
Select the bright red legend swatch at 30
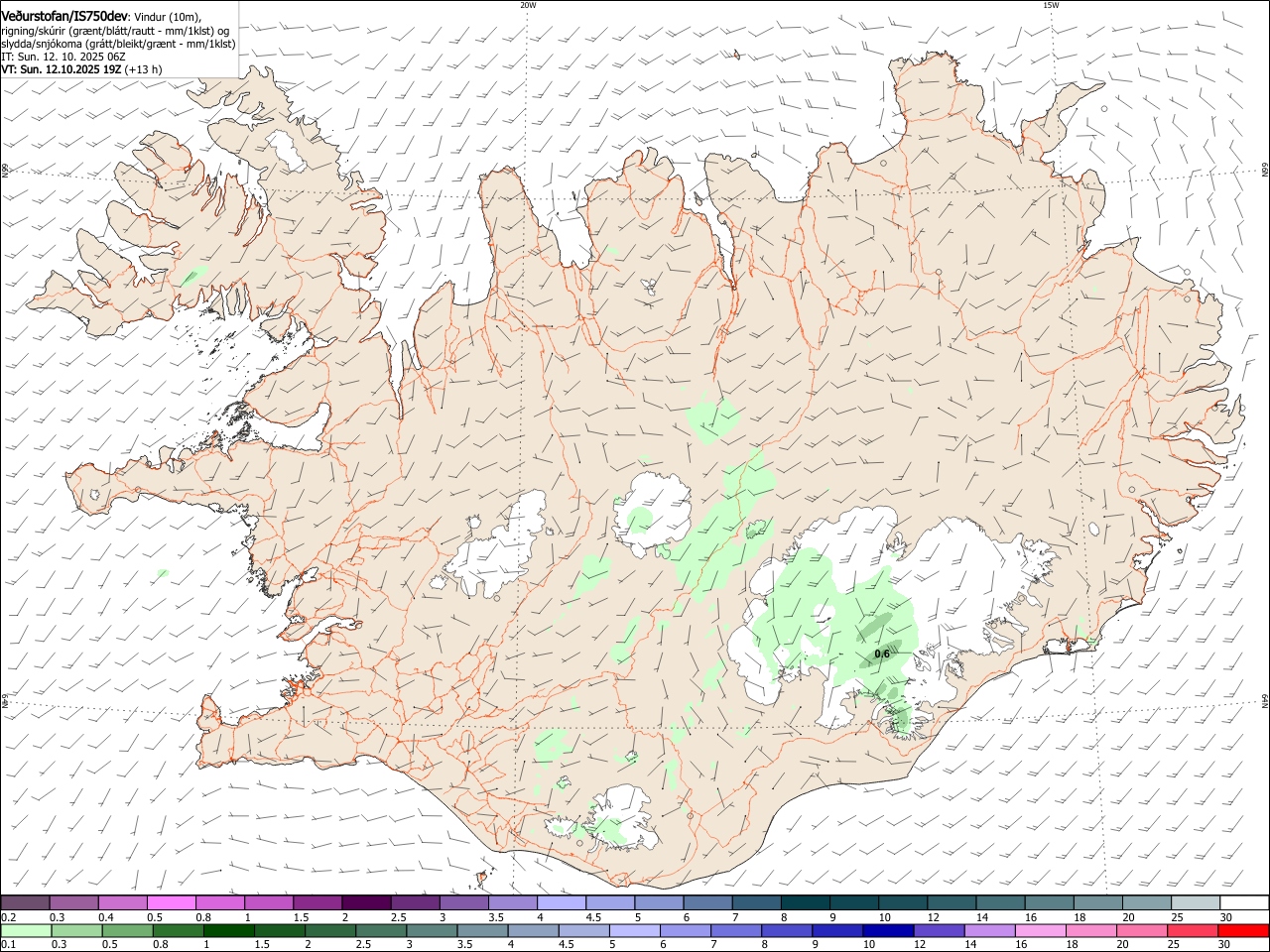click(1242, 931)
